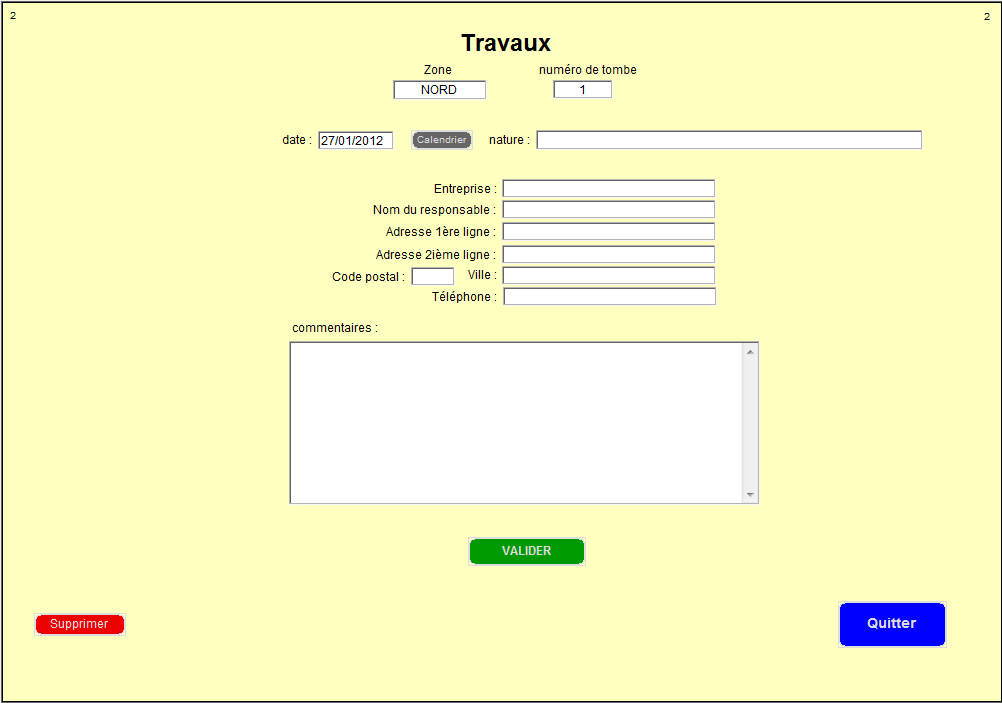Image resolution: width=1002 pixels, height=703 pixels.
Task: Click the commentaires scrollbar down arrow
Action: coord(750,494)
